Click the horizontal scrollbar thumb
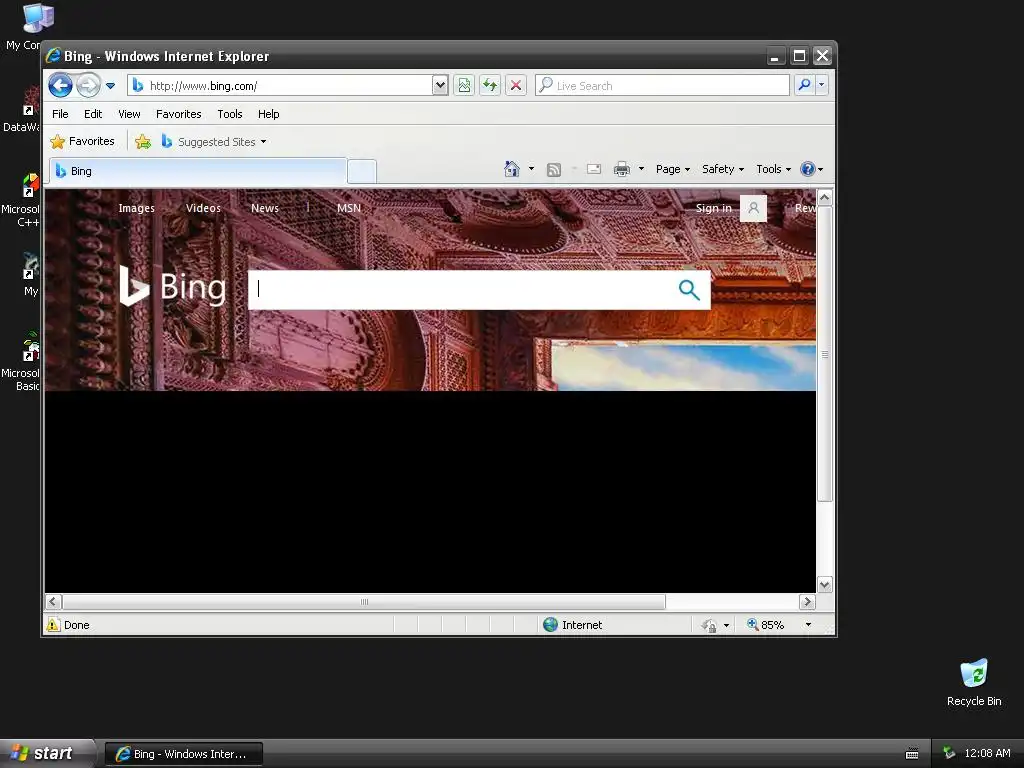 (364, 601)
